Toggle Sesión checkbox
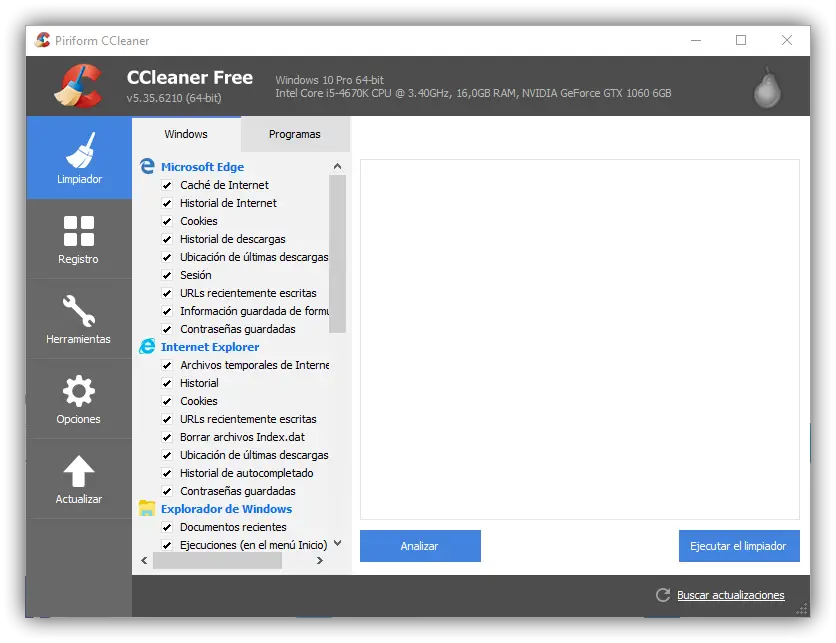The height and width of the screenshot is (643, 836). 167,275
